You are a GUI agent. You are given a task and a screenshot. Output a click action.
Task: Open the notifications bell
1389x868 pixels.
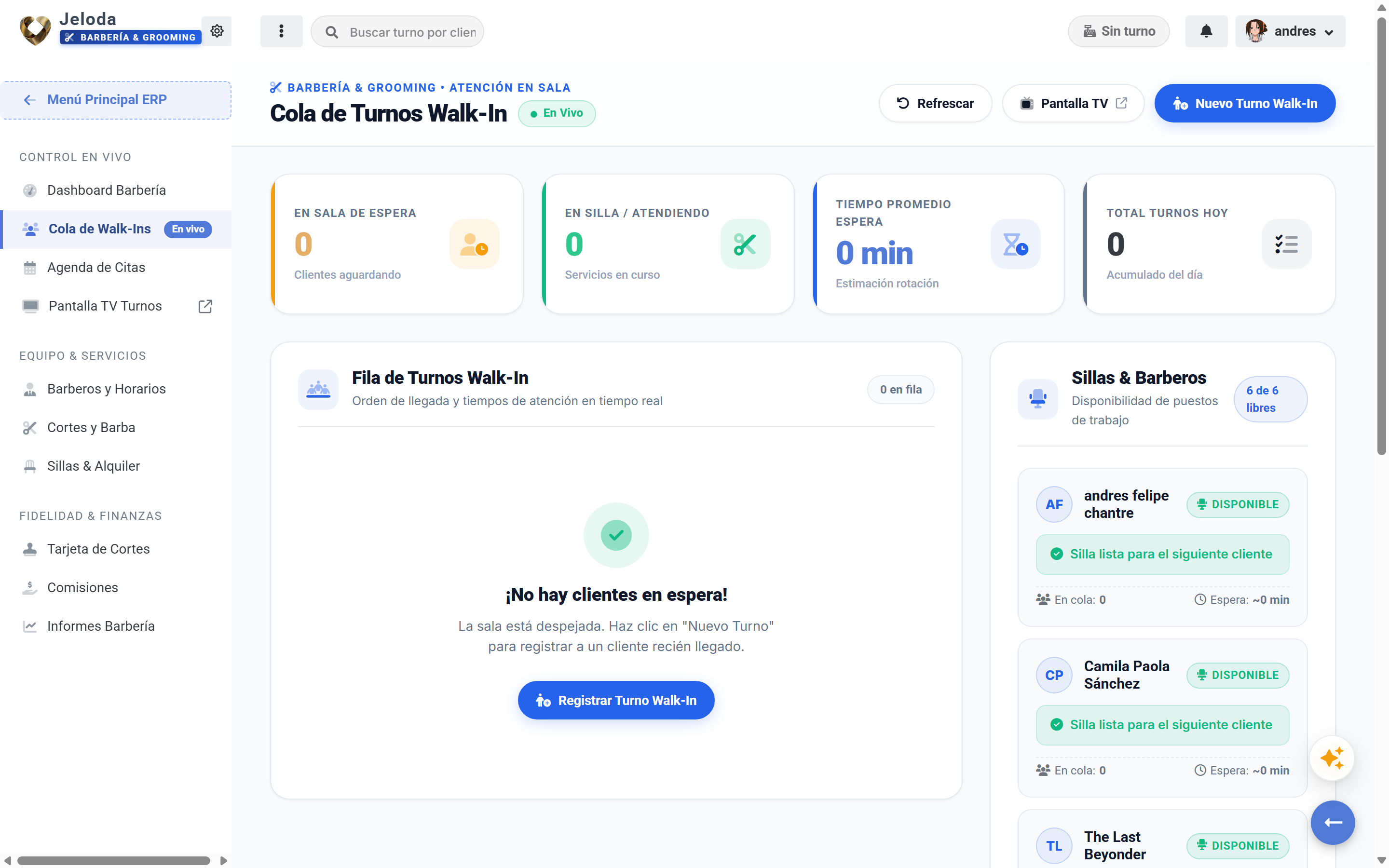click(1206, 31)
